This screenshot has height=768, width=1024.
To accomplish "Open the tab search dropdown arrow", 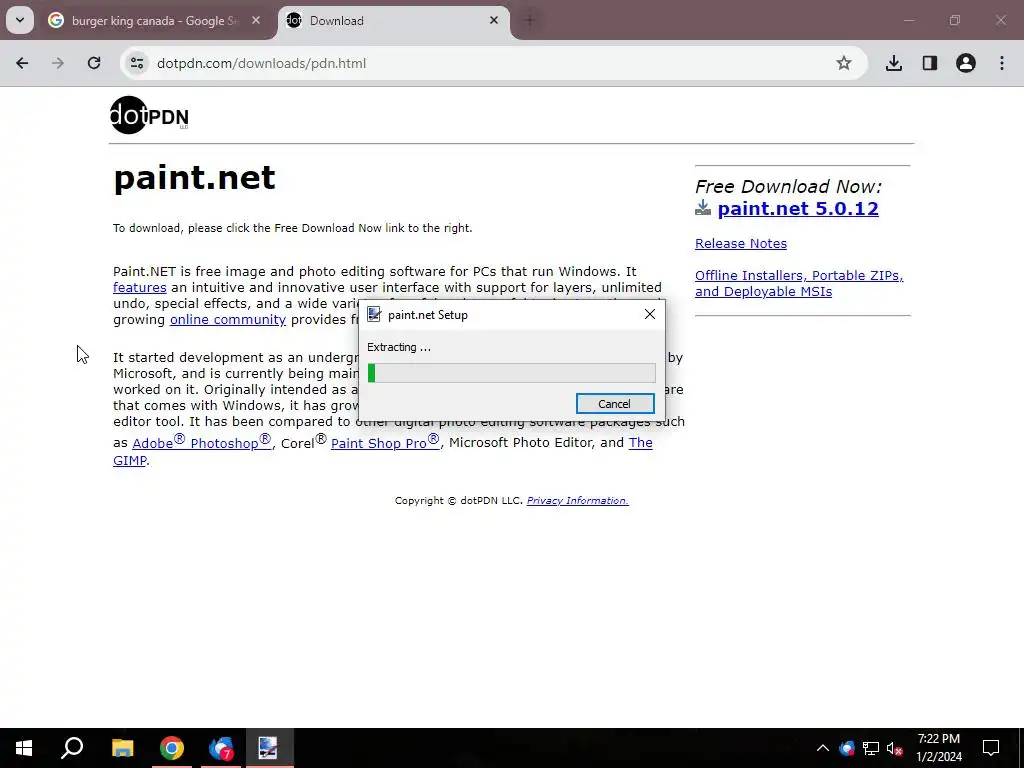I will point(20,20).
